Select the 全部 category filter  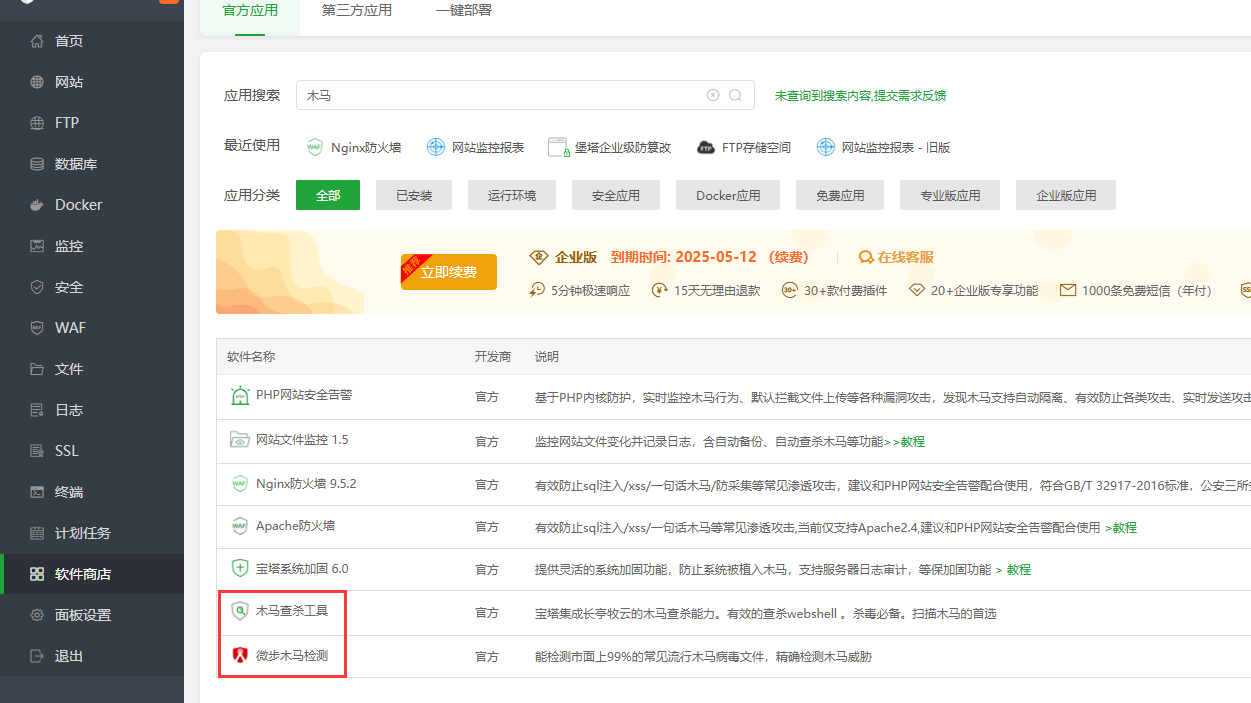pos(328,195)
